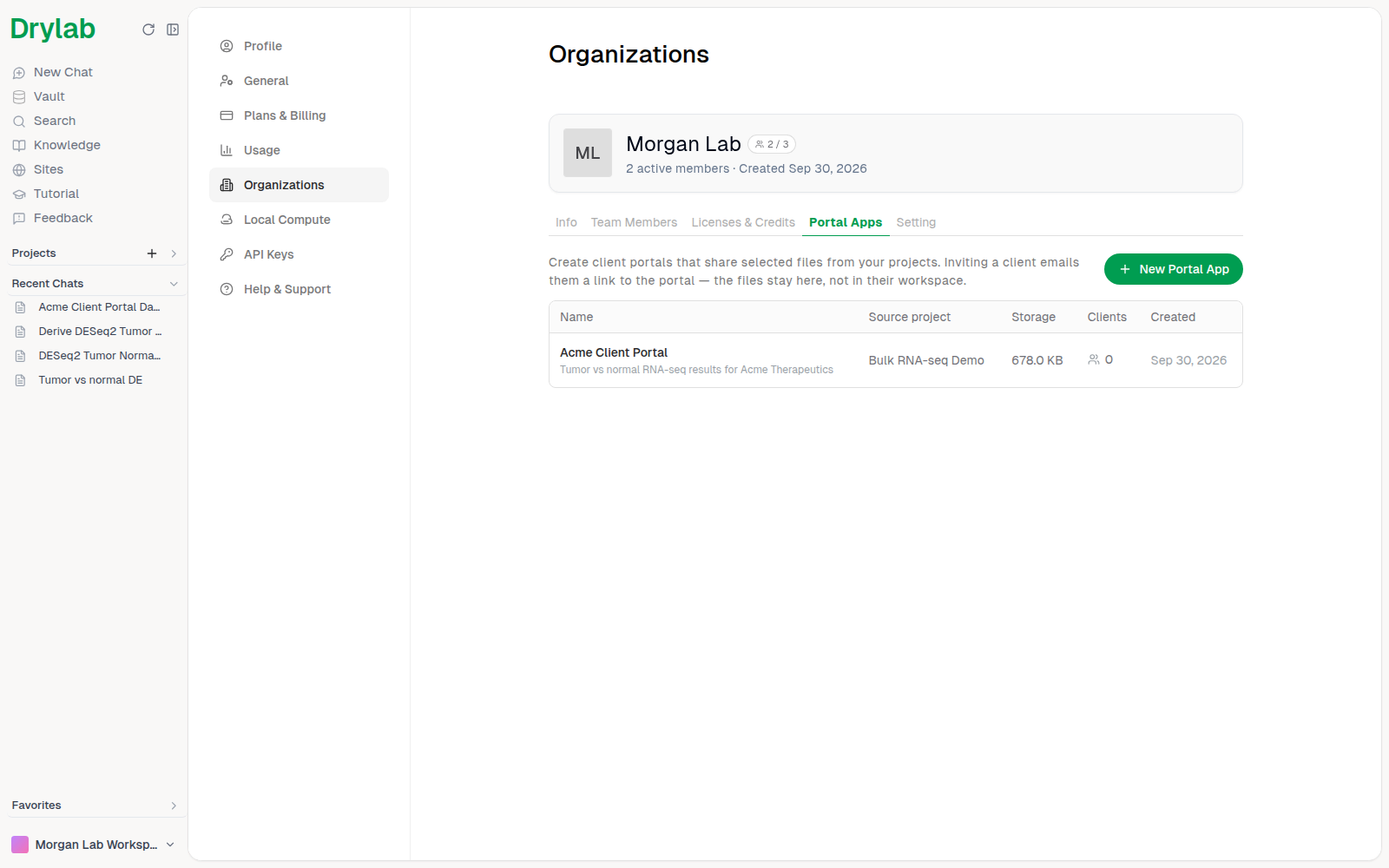This screenshot has width=1389, height=868.
Task: Switch to the Team Members tab
Action: coord(634,222)
